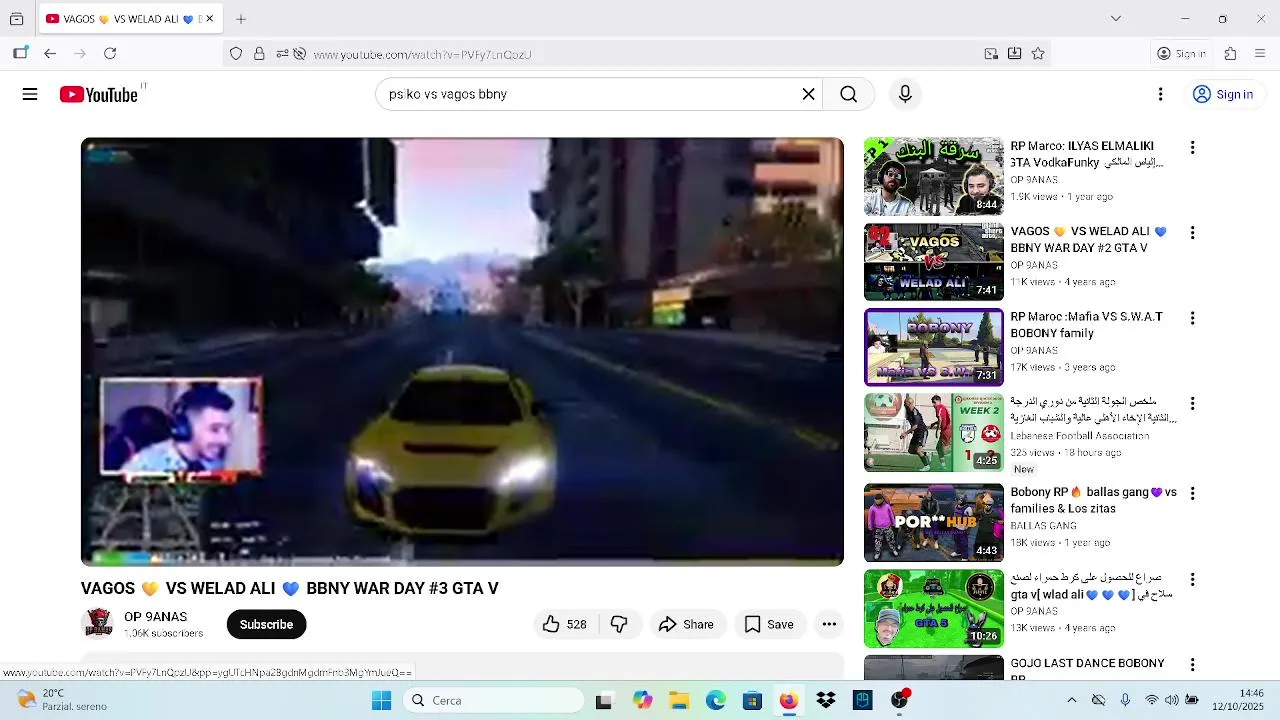Image resolution: width=1280 pixels, height=720 pixels.
Task: Click the YouTube URL in the address bar
Action: click(x=422, y=55)
